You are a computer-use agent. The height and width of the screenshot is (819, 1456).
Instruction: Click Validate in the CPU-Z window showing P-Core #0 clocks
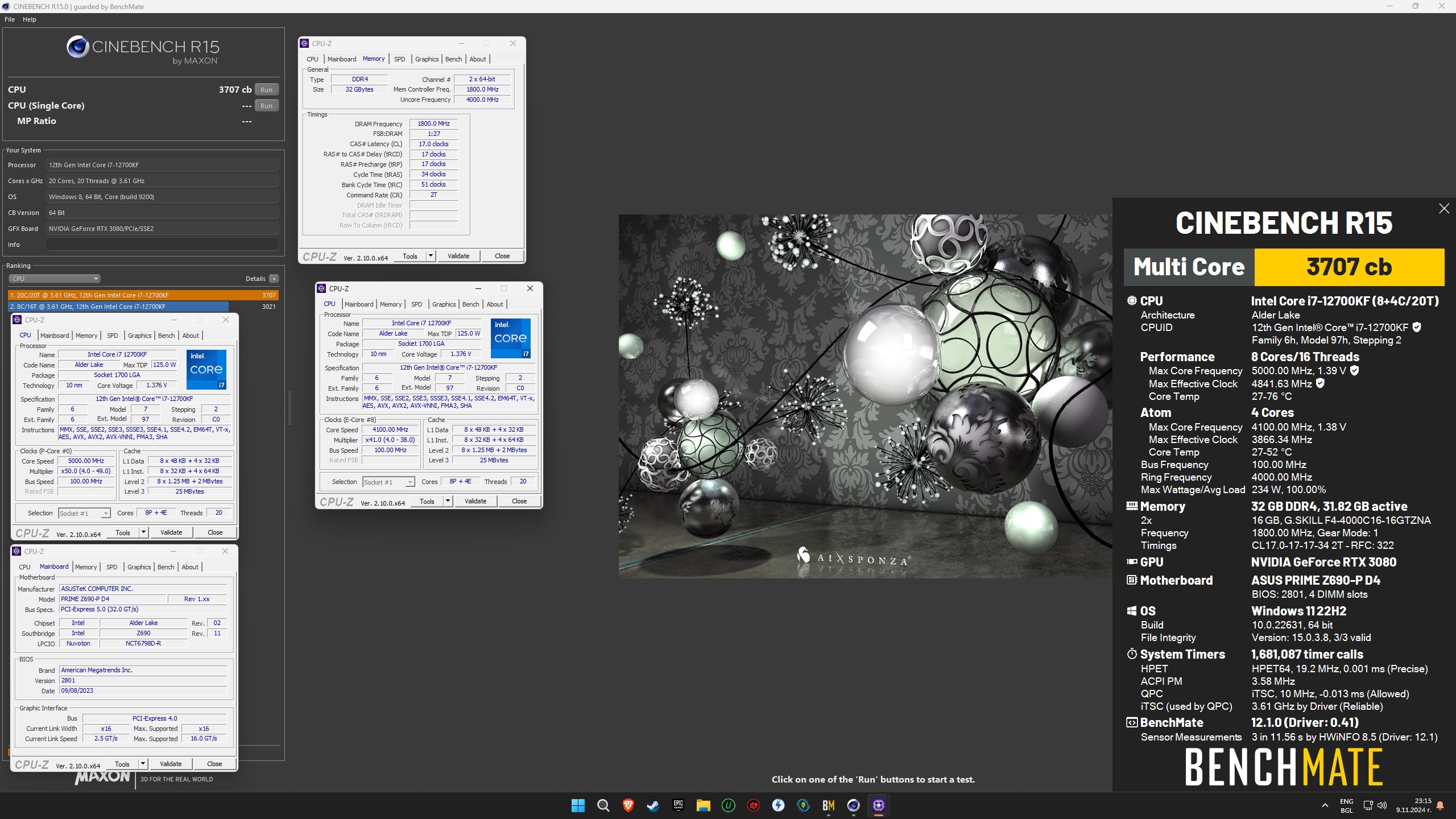(x=171, y=532)
